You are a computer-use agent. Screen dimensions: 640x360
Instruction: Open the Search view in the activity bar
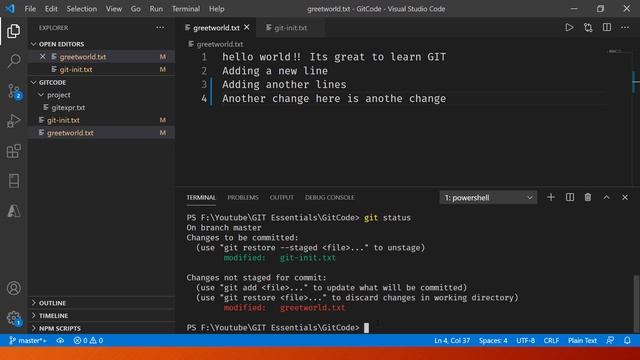pos(13,61)
